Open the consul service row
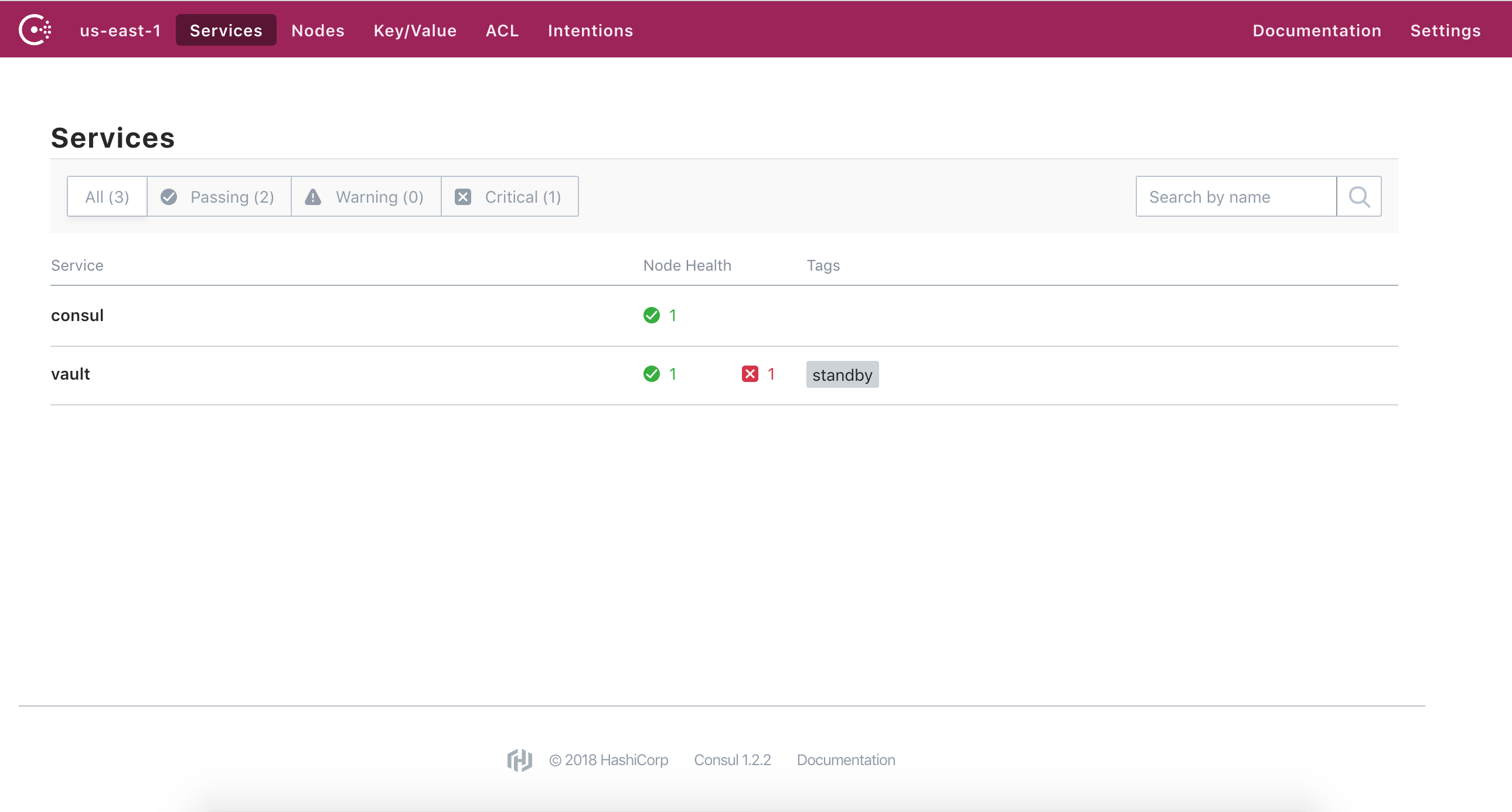The height and width of the screenshot is (812, 1512). click(77, 315)
